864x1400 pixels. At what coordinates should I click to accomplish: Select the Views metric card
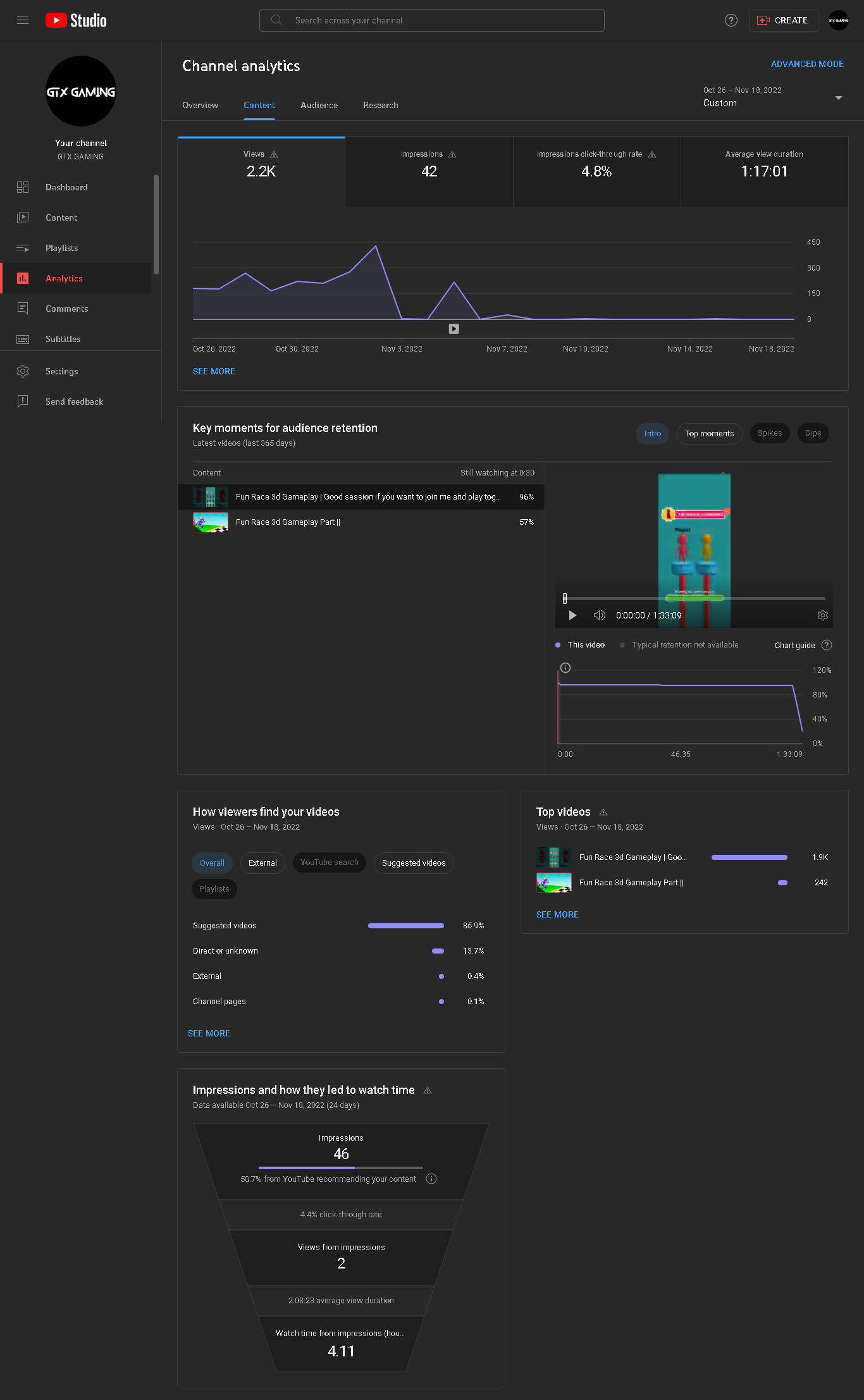click(x=261, y=171)
